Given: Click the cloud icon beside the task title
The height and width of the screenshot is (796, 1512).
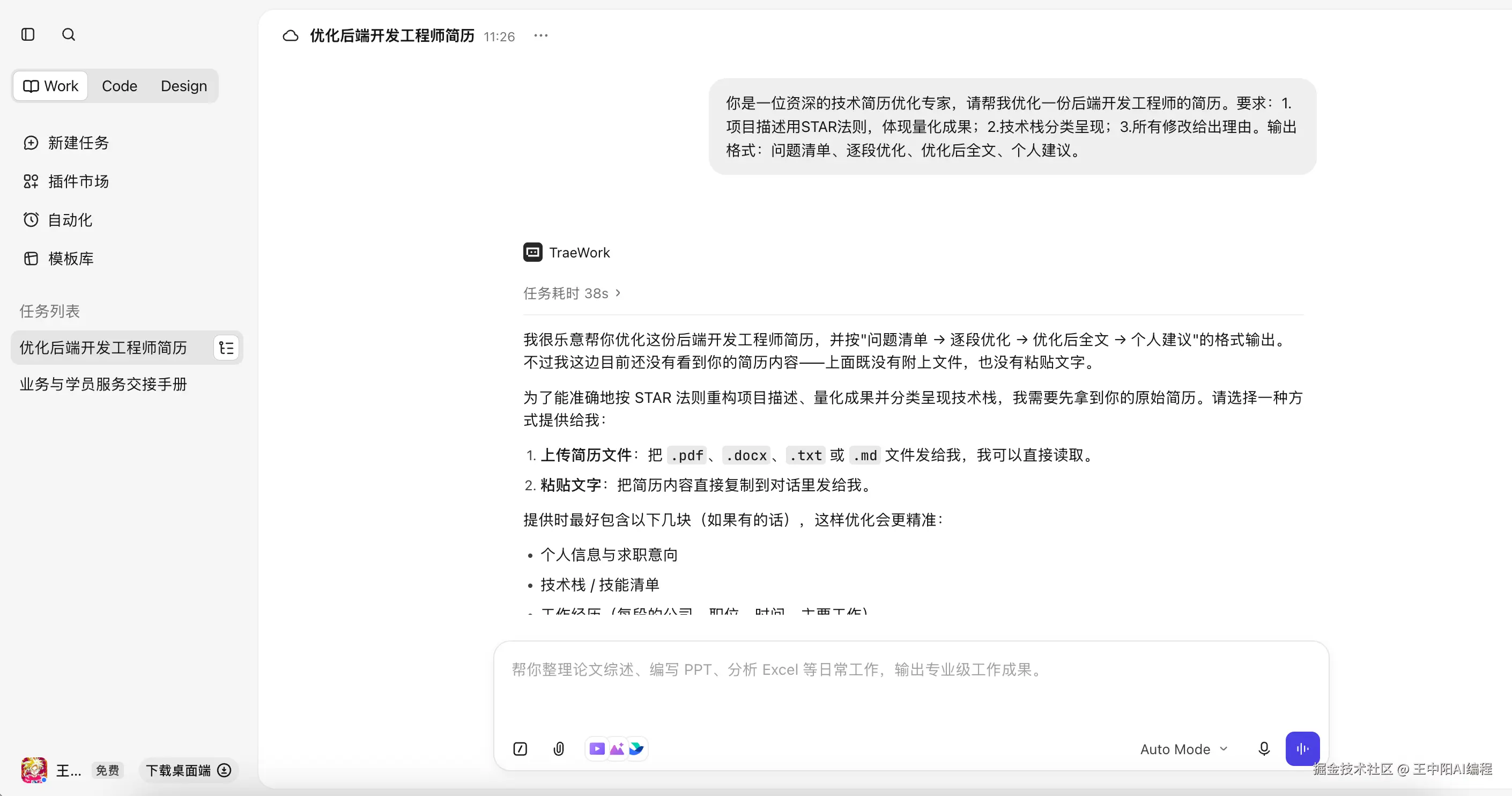Looking at the screenshot, I should click(x=291, y=36).
